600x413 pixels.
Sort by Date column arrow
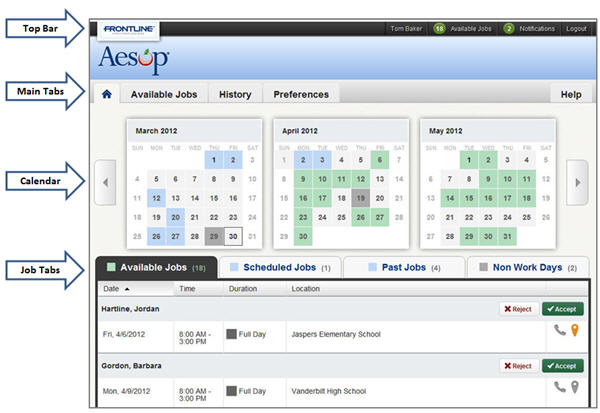tap(127, 289)
